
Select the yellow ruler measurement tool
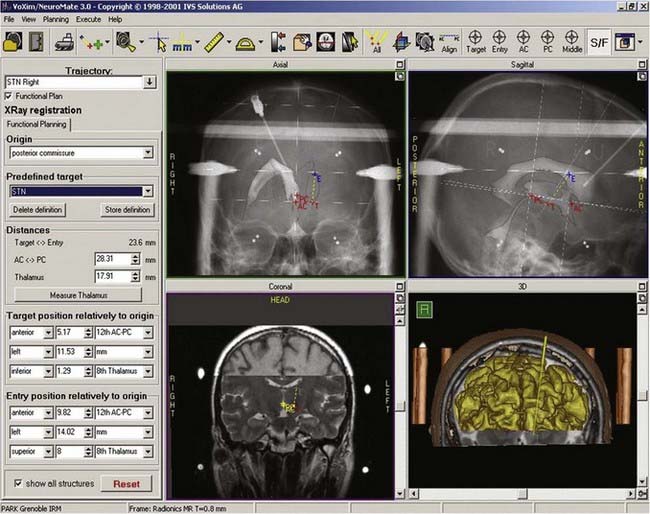click(x=213, y=43)
